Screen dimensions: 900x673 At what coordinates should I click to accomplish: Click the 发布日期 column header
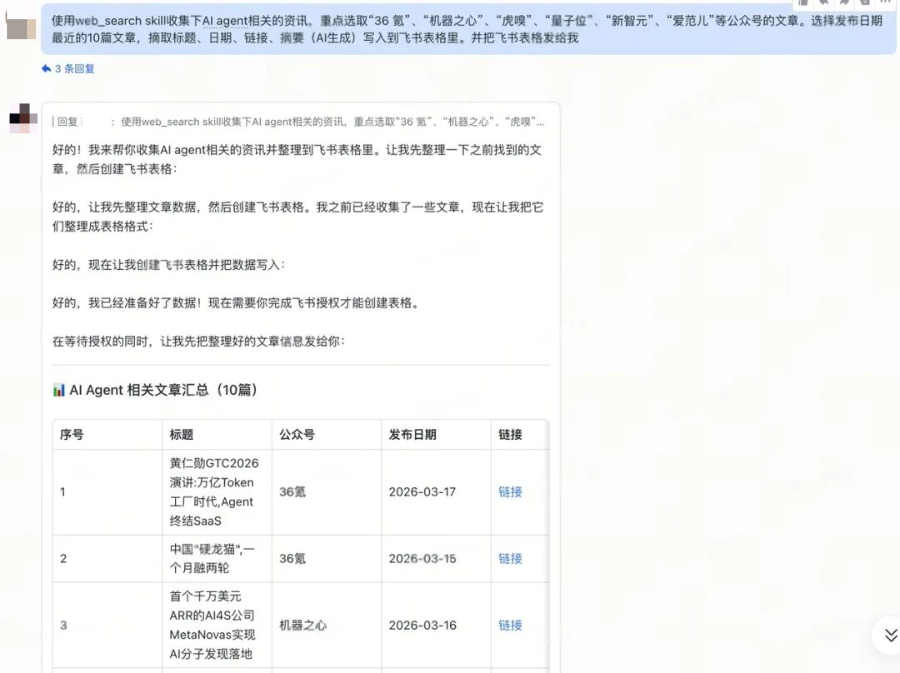pos(436,434)
